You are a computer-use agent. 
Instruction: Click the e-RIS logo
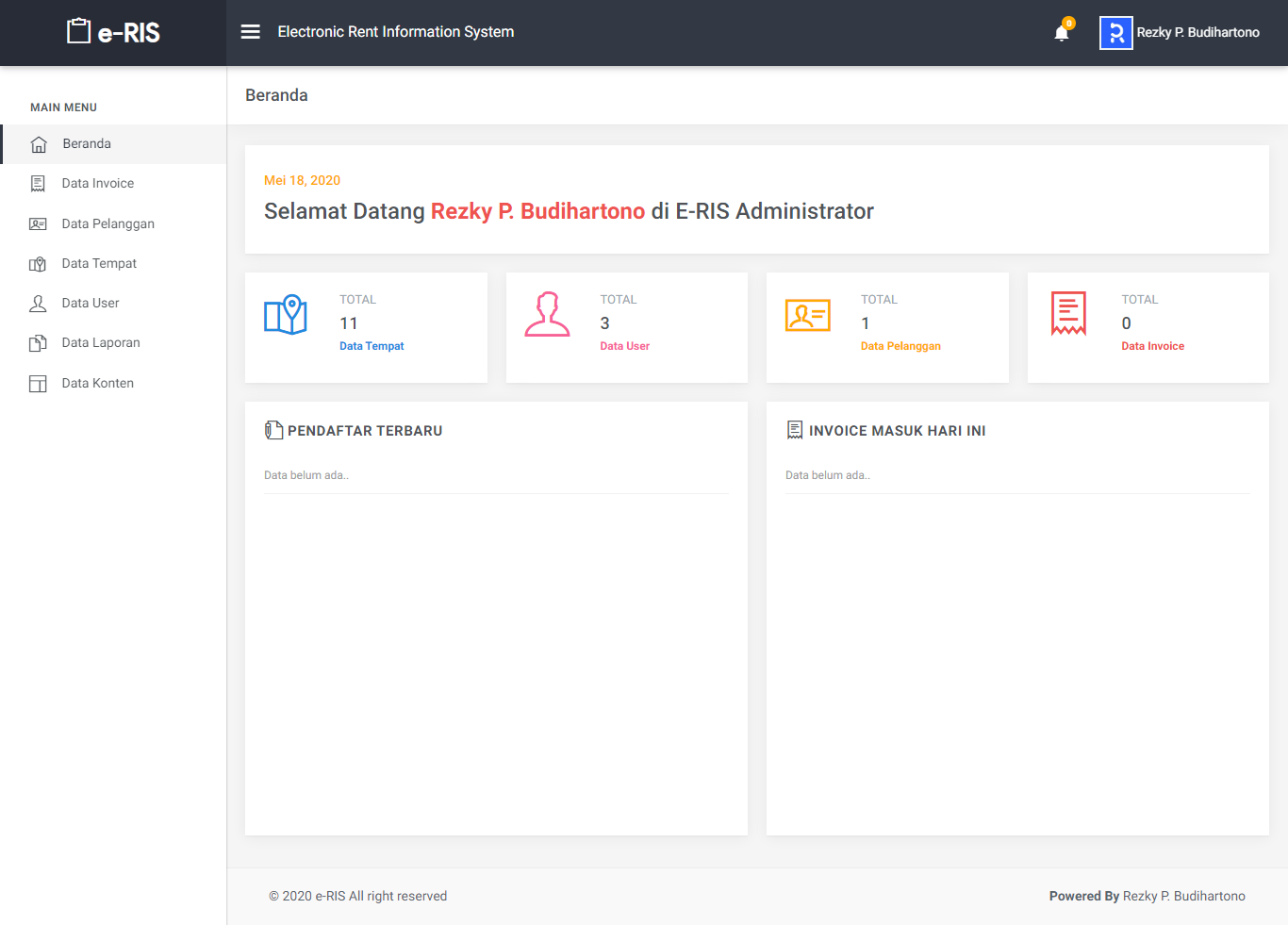[x=113, y=32]
